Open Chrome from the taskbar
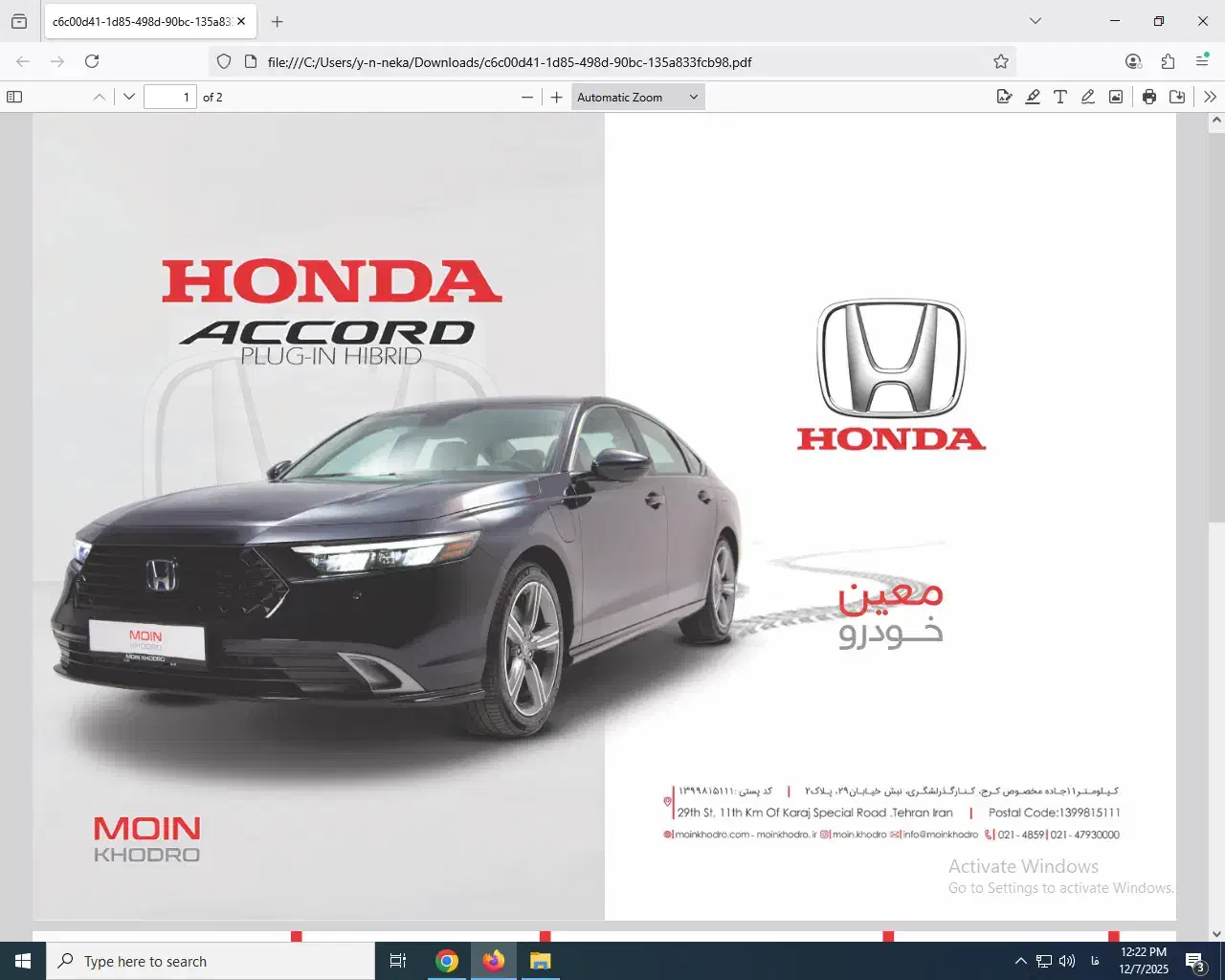Viewport: 1225px width, 980px height. click(447, 961)
